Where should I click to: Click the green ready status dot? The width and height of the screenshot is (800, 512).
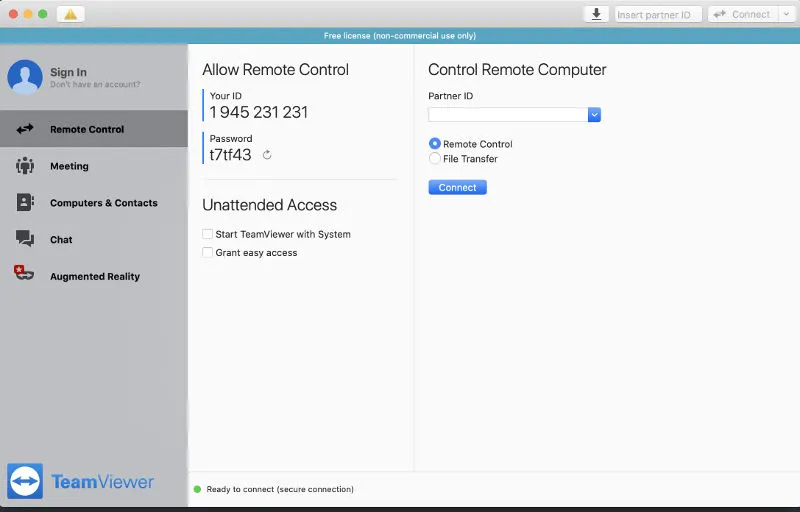point(197,489)
